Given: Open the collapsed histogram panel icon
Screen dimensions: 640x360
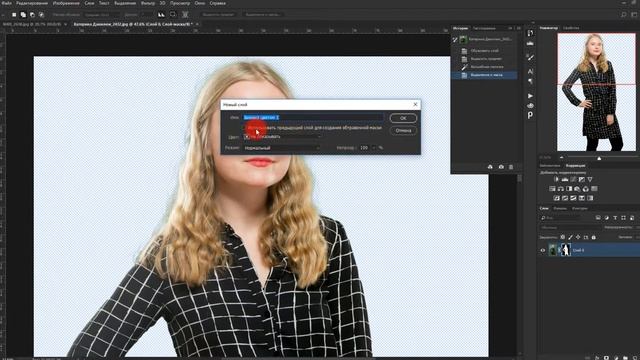Looking at the screenshot, I should (530, 43).
